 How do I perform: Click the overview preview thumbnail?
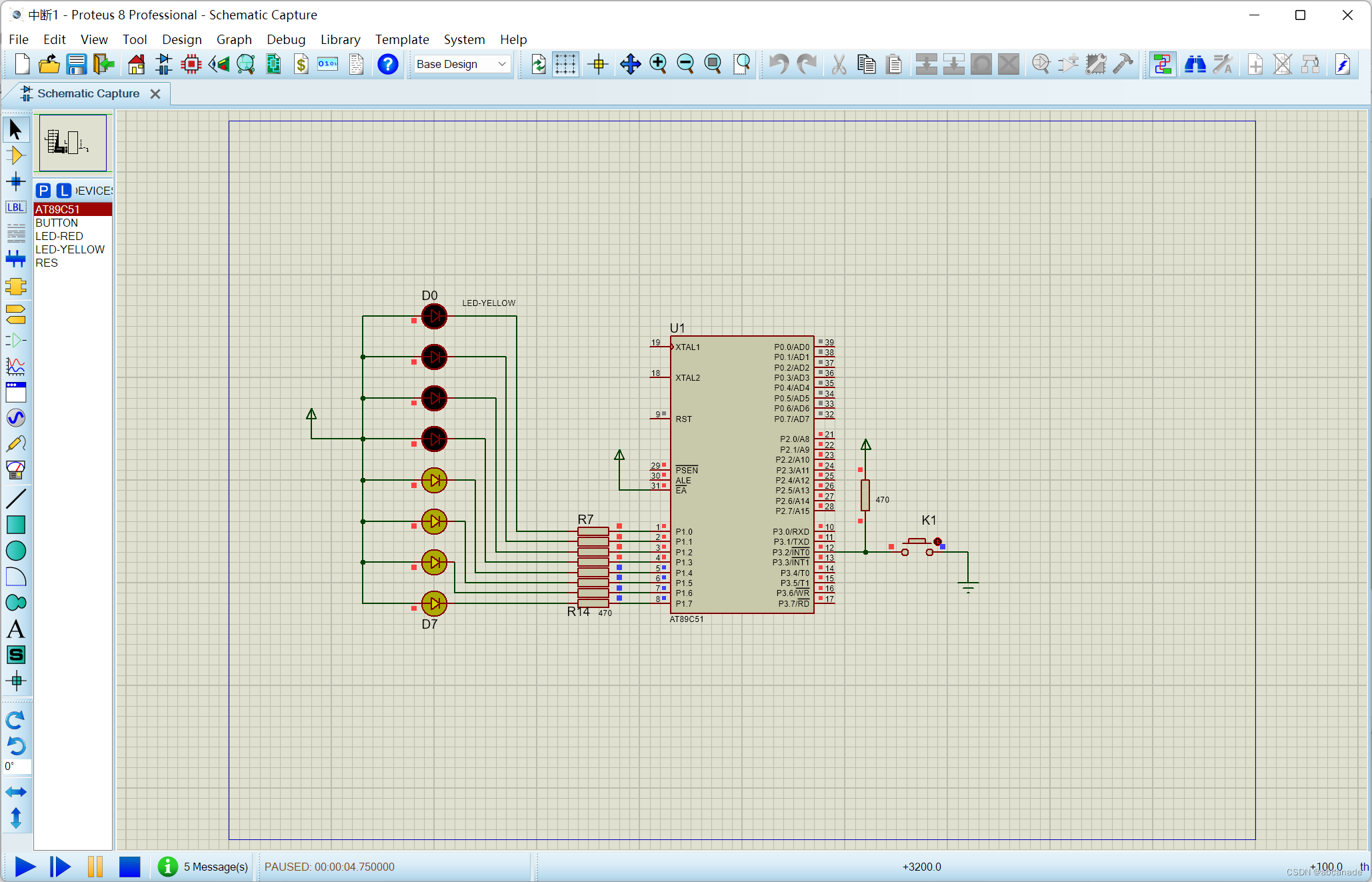tap(73, 143)
